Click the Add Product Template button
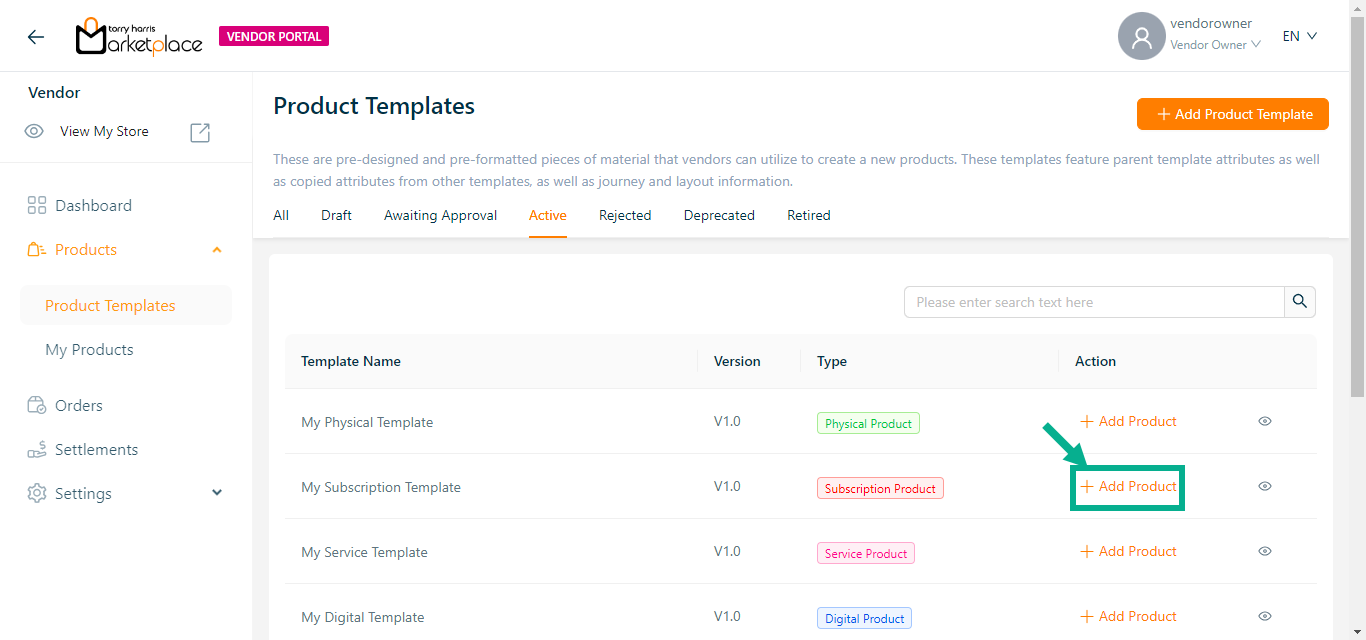This screenshot has width=1366, height=640. tap(1232, 114)
